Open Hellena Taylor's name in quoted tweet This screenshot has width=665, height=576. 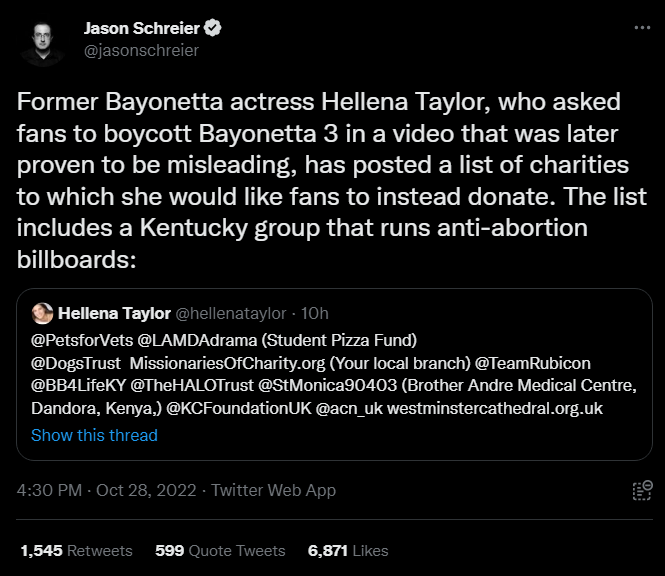(x=114, y=313)
